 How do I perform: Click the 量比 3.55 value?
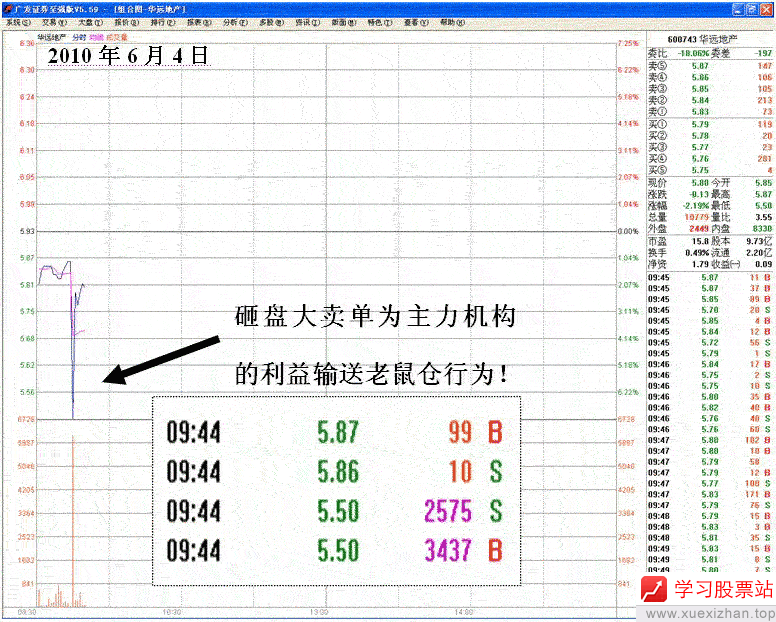point(764,217)
